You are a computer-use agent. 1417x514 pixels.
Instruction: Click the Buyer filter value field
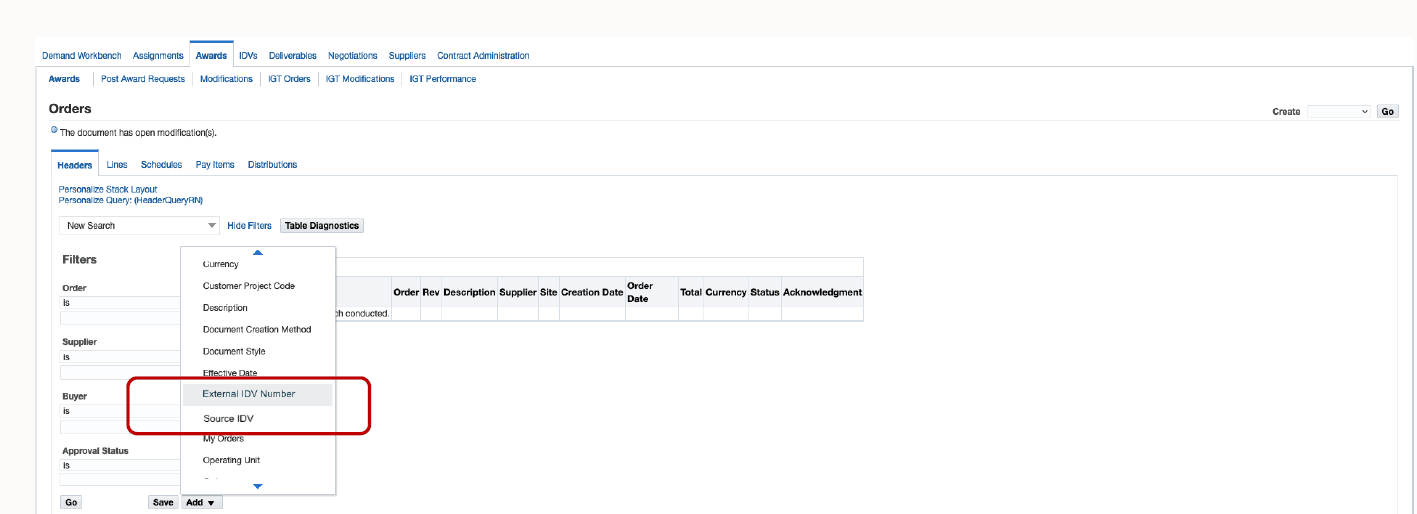[x=120, y=426]
